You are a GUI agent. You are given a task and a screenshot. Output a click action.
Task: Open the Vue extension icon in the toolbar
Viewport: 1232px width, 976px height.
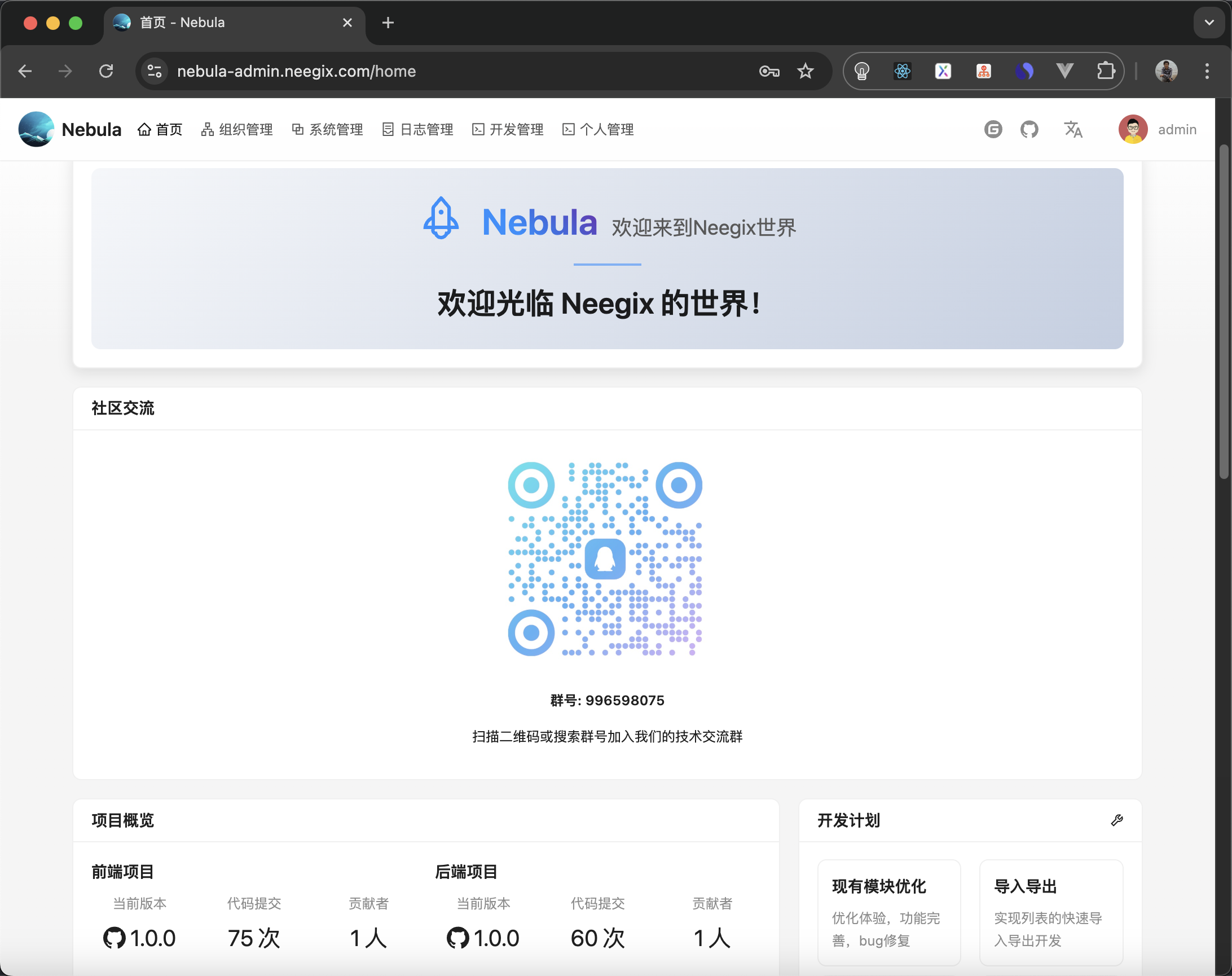[1064, 71]
